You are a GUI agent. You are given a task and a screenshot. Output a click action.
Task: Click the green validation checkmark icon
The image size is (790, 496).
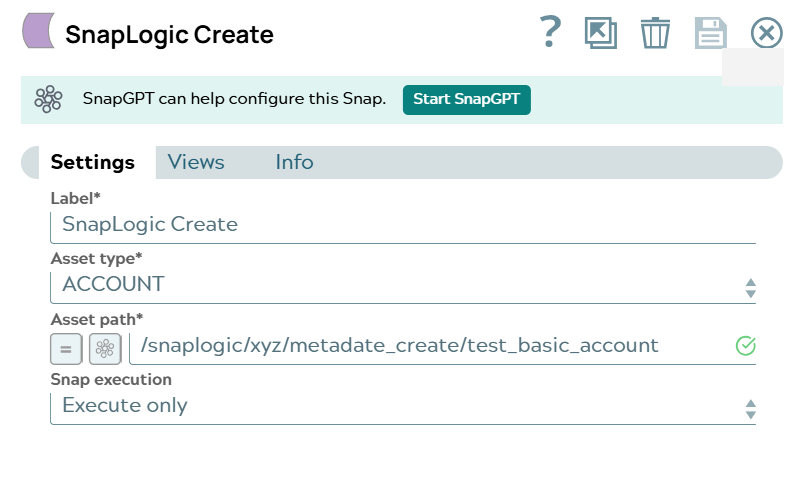(746, 346)
